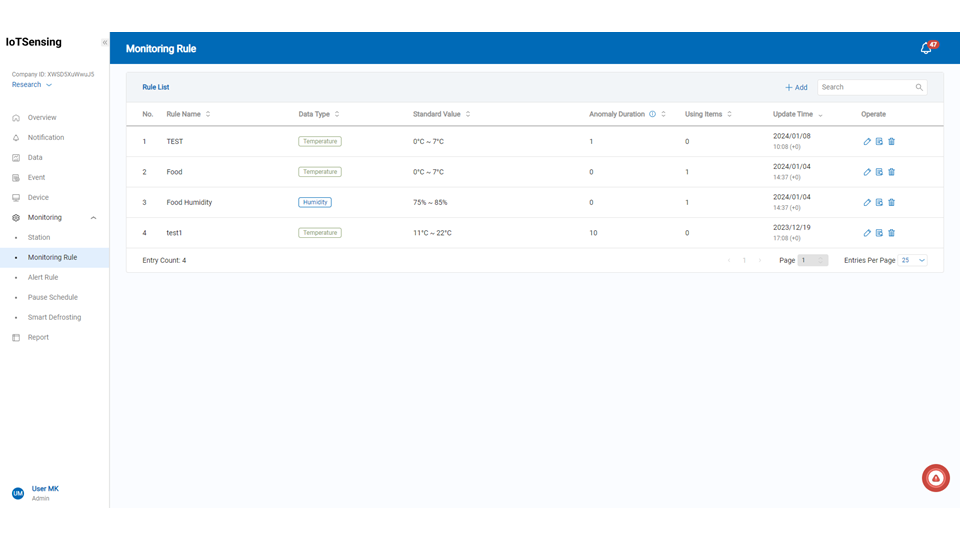Click the Add button to create a rule
Image resolution: width=960 pixels, height=540 pixels.
(796, 88)
